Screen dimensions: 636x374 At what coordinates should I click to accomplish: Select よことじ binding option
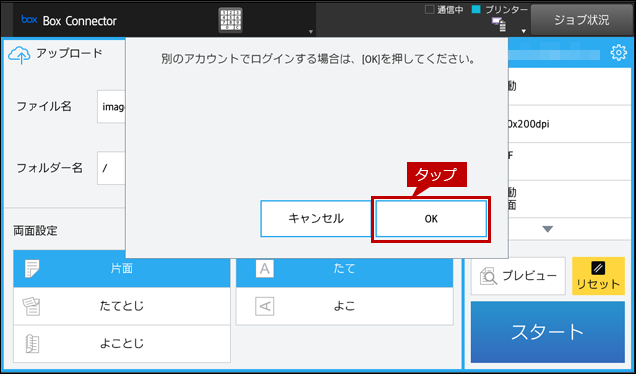coord(122,344)
